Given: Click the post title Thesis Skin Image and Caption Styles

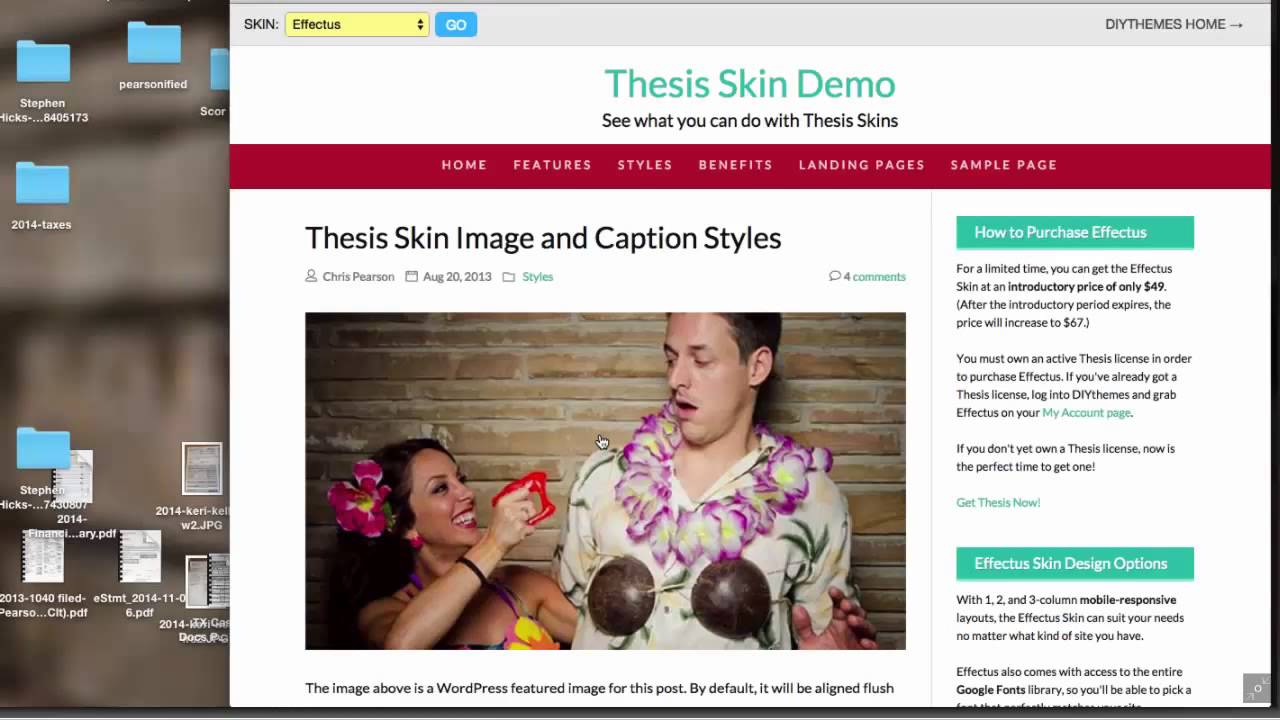Looking at the screenshot, I should [543, 238].
